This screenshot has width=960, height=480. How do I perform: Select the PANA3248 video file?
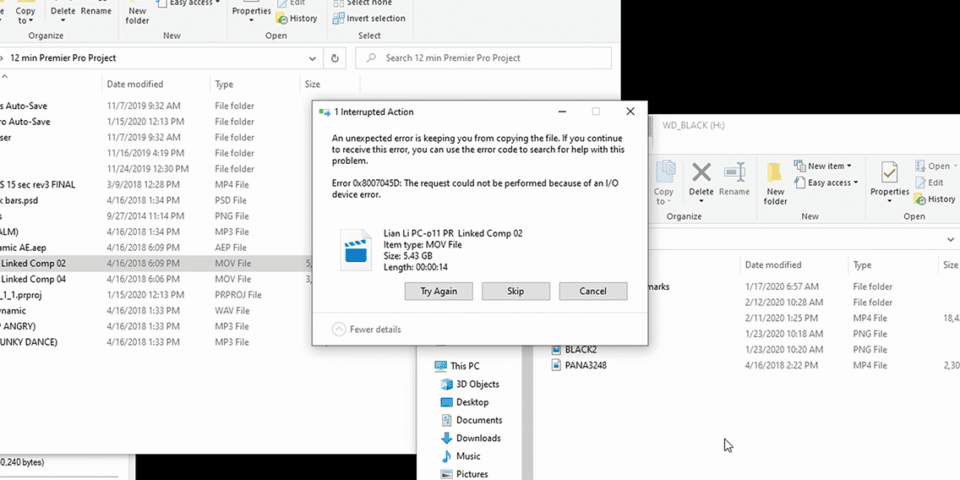[585, 366]
